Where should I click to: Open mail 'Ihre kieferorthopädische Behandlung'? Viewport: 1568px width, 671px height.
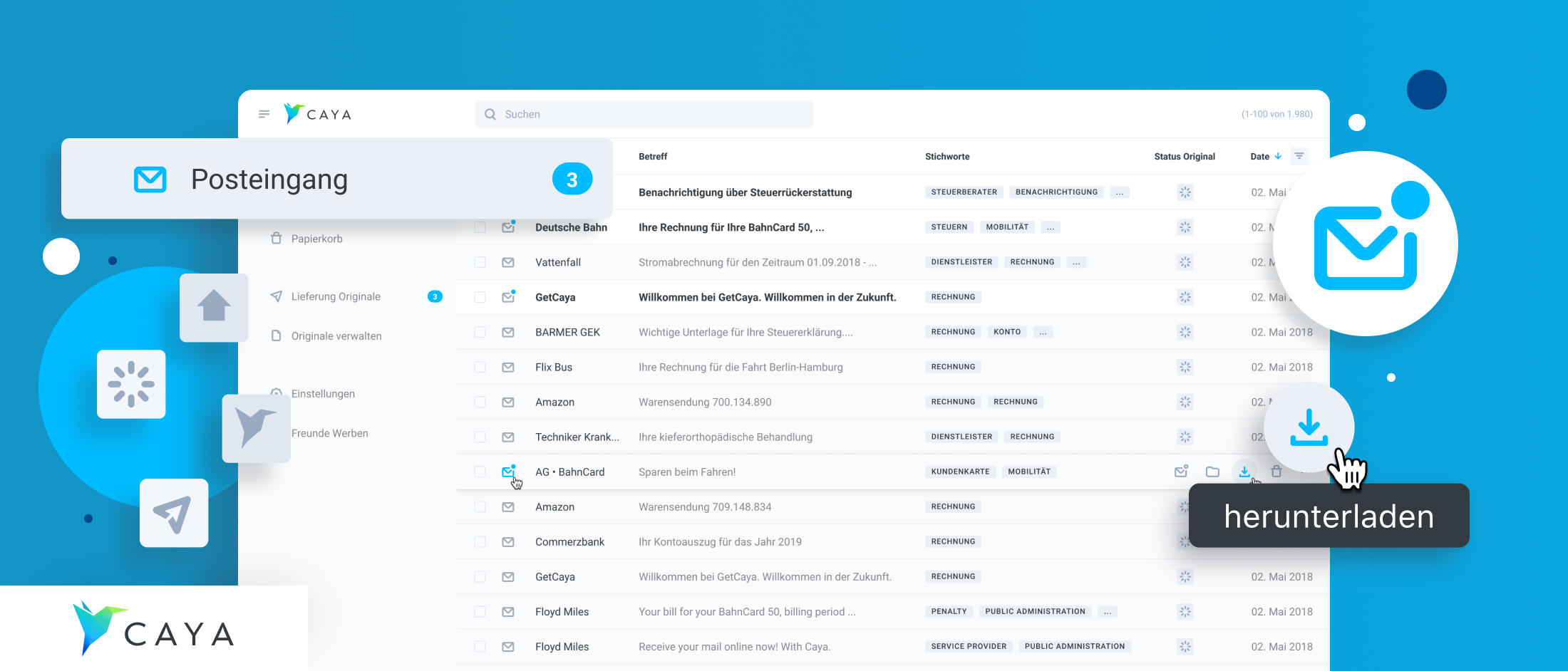tap(726, 437)
